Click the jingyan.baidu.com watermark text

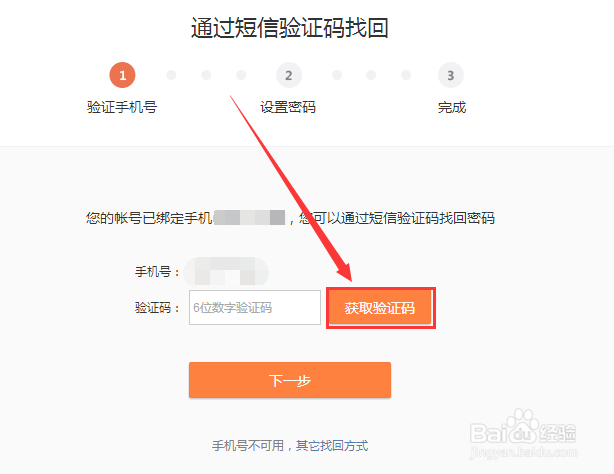click(x=524, y=452)
